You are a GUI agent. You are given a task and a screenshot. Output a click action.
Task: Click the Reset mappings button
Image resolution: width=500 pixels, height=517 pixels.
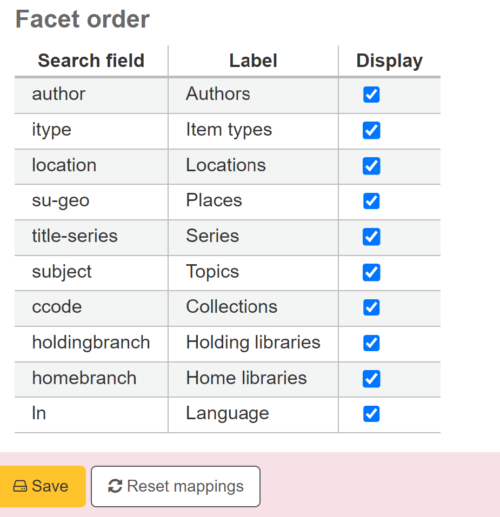pyautogui.click(x=176, y=486)
